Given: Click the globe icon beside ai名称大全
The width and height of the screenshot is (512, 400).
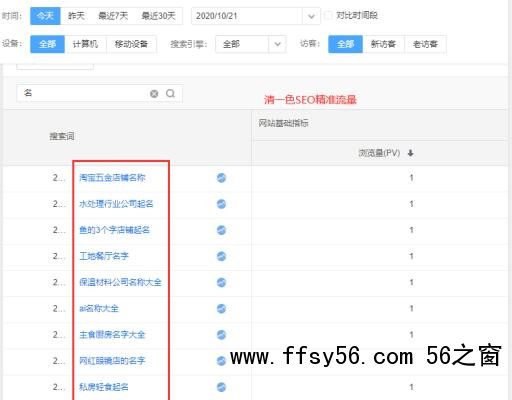Looking at the screenshot, I should (221, 308).
